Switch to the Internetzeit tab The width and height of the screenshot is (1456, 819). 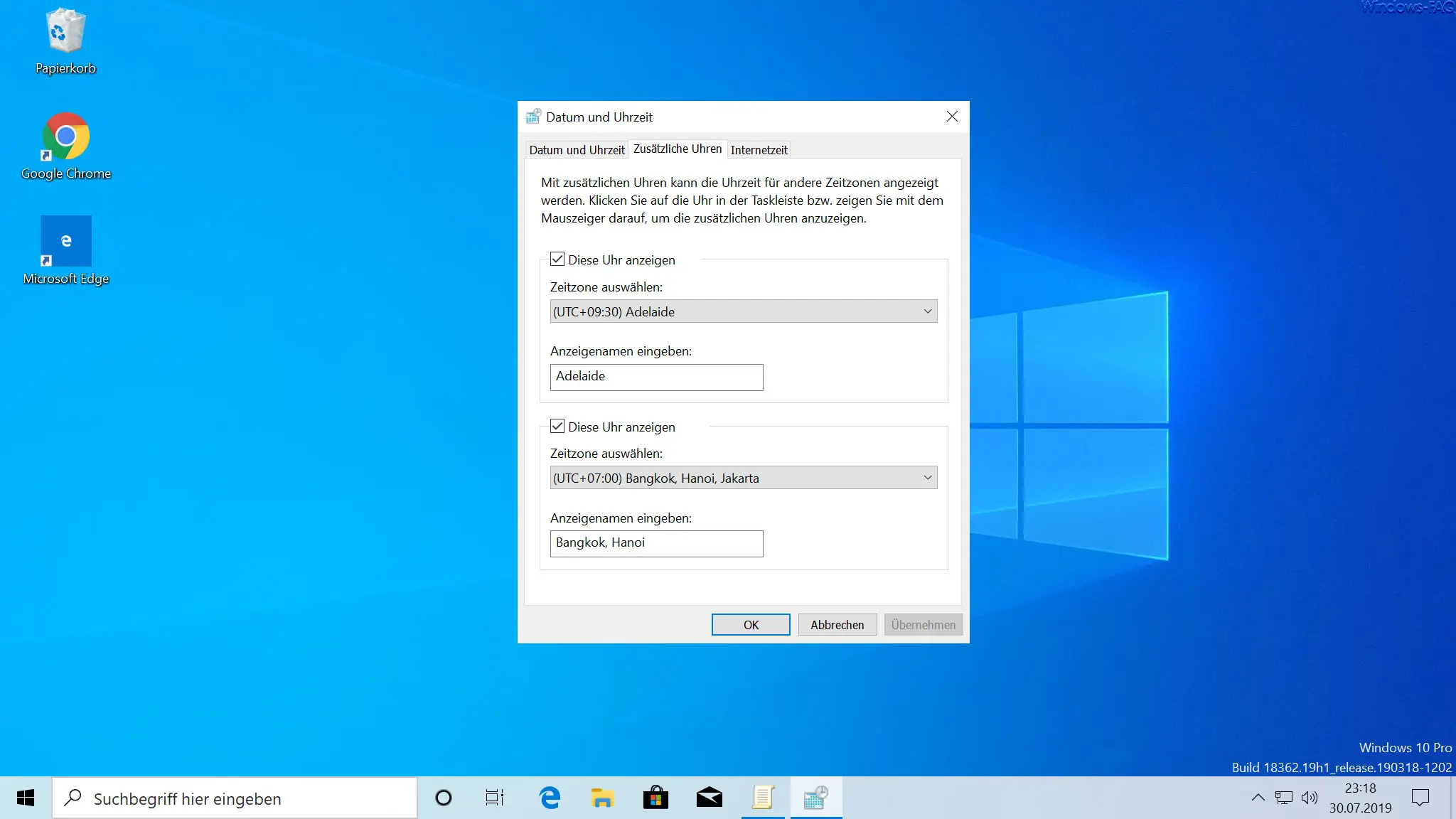point(759,150)
